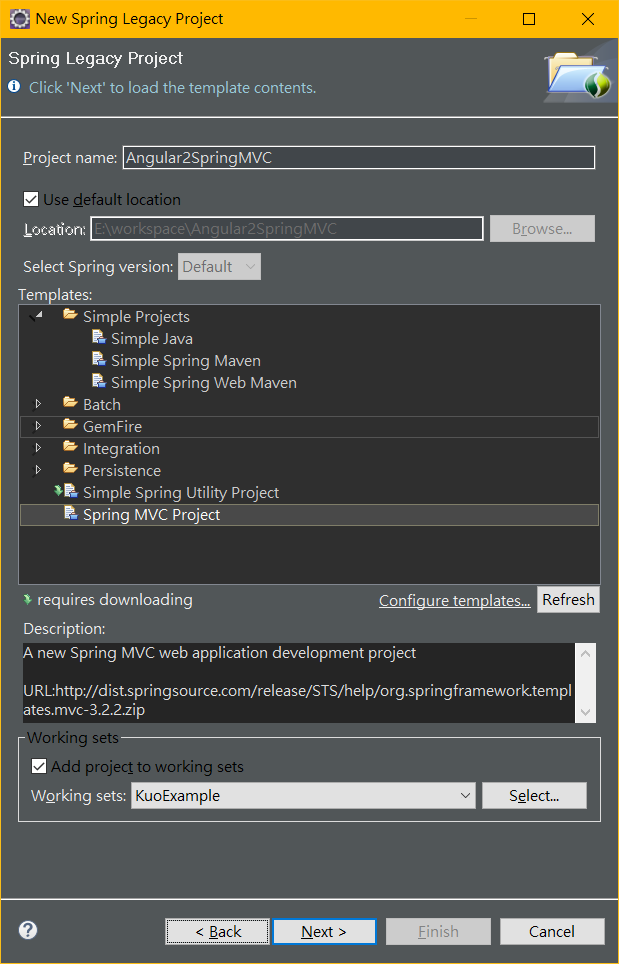The width and height of the screenshot is (619, 964).
Task: Select the Simple Spring Maven template icon
Action: tap(98, 360)
